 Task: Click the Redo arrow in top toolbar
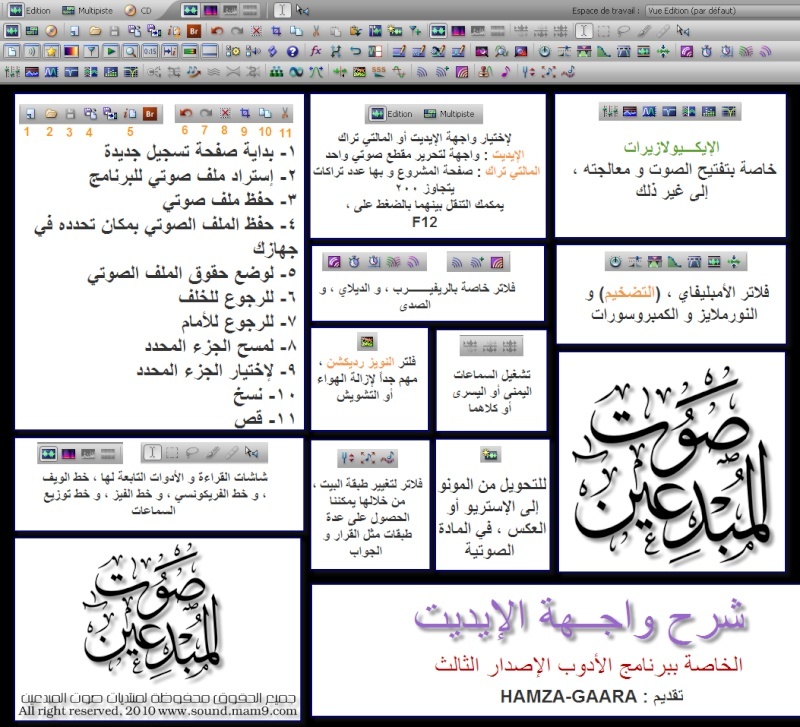click(x=236, y=31)
